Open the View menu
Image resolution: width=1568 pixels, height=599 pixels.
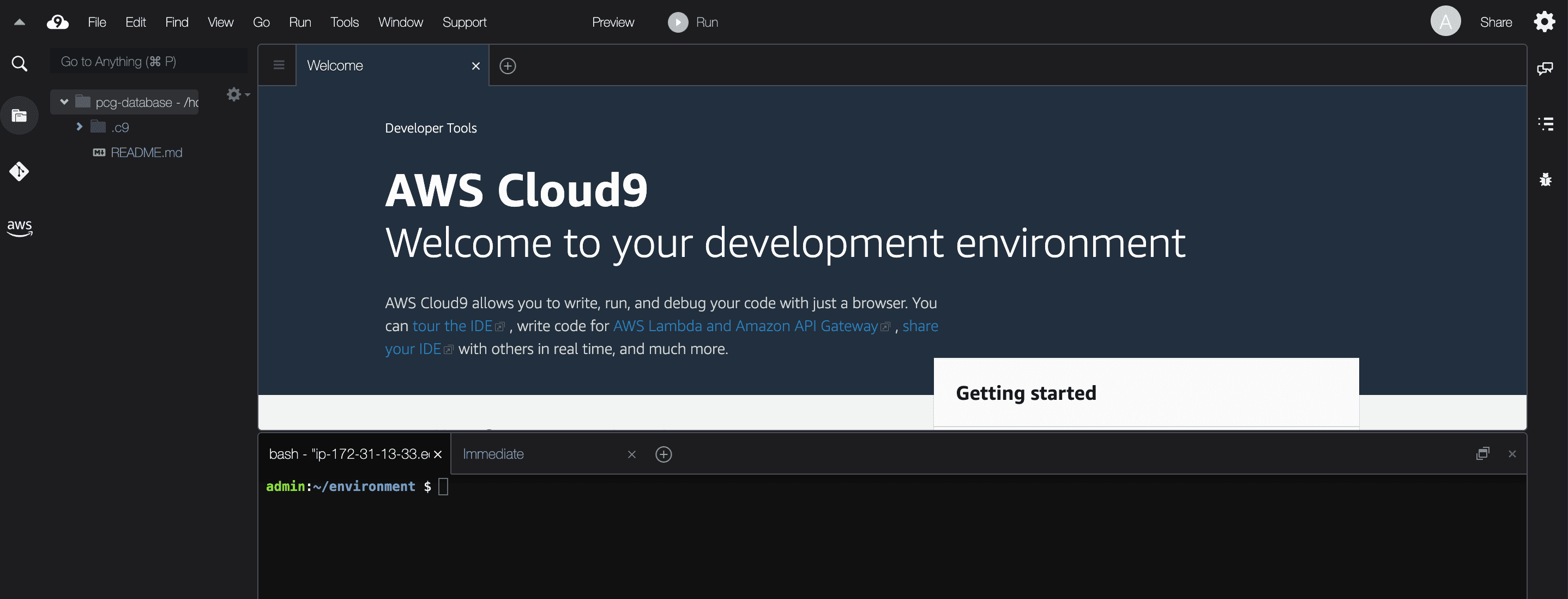[x=220, y=22]
